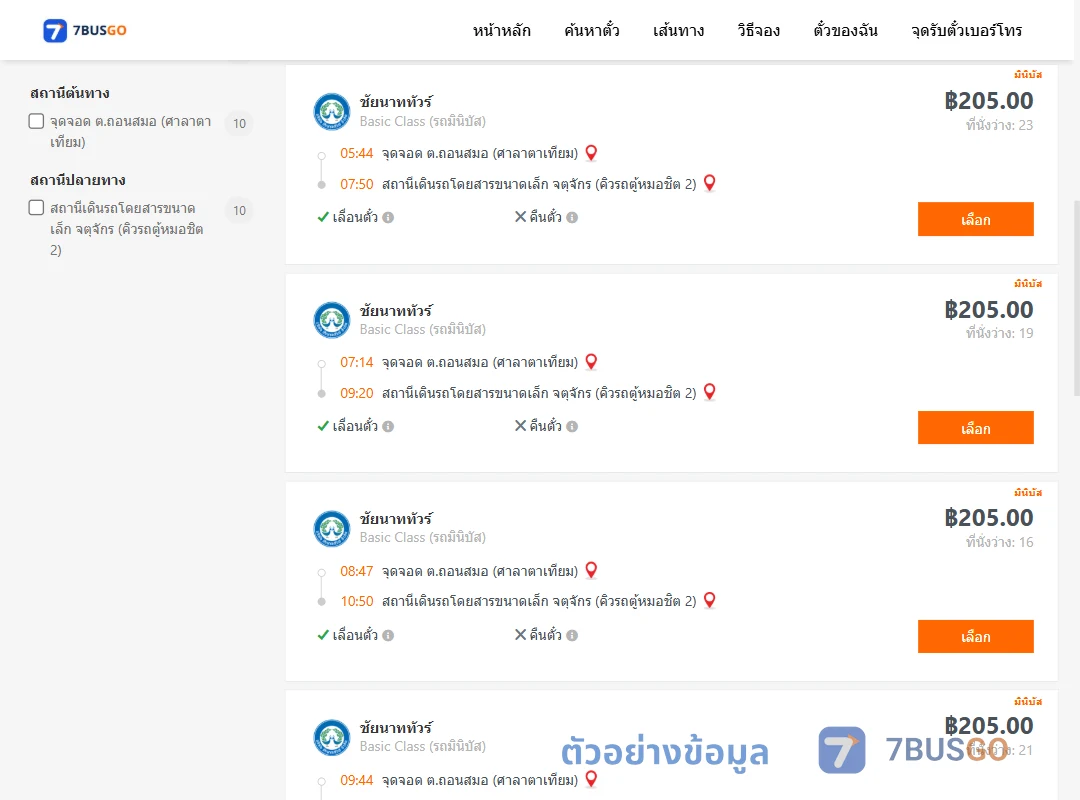
Task: Click seats available text ที่นั่งว่าง: 16
Action: [999, 542]
